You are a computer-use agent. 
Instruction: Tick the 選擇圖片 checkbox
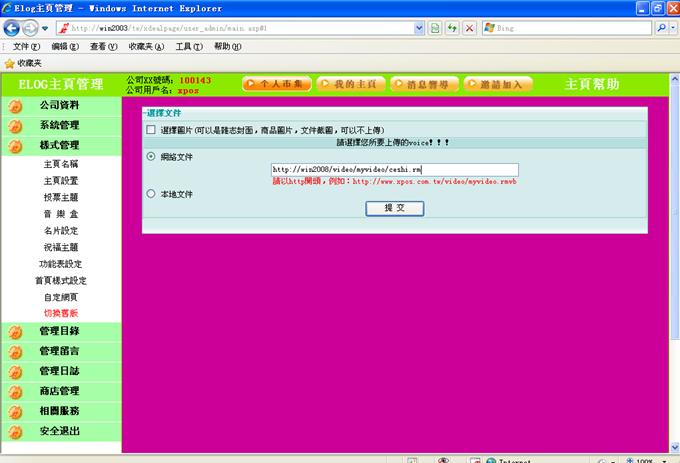151,131
